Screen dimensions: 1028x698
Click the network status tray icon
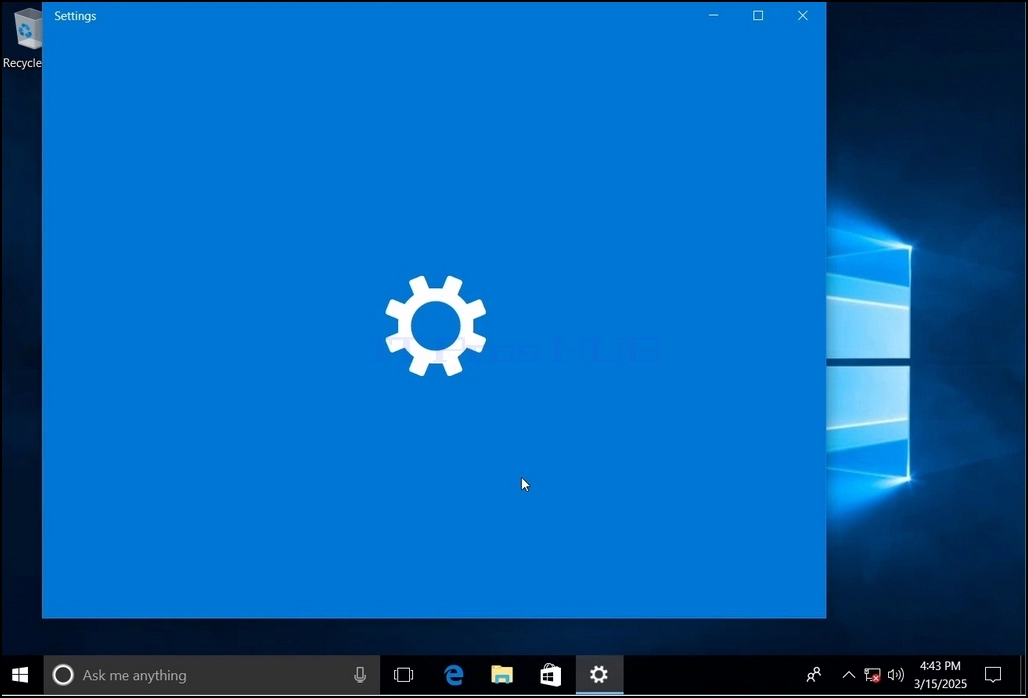click(x=872, y=674)
